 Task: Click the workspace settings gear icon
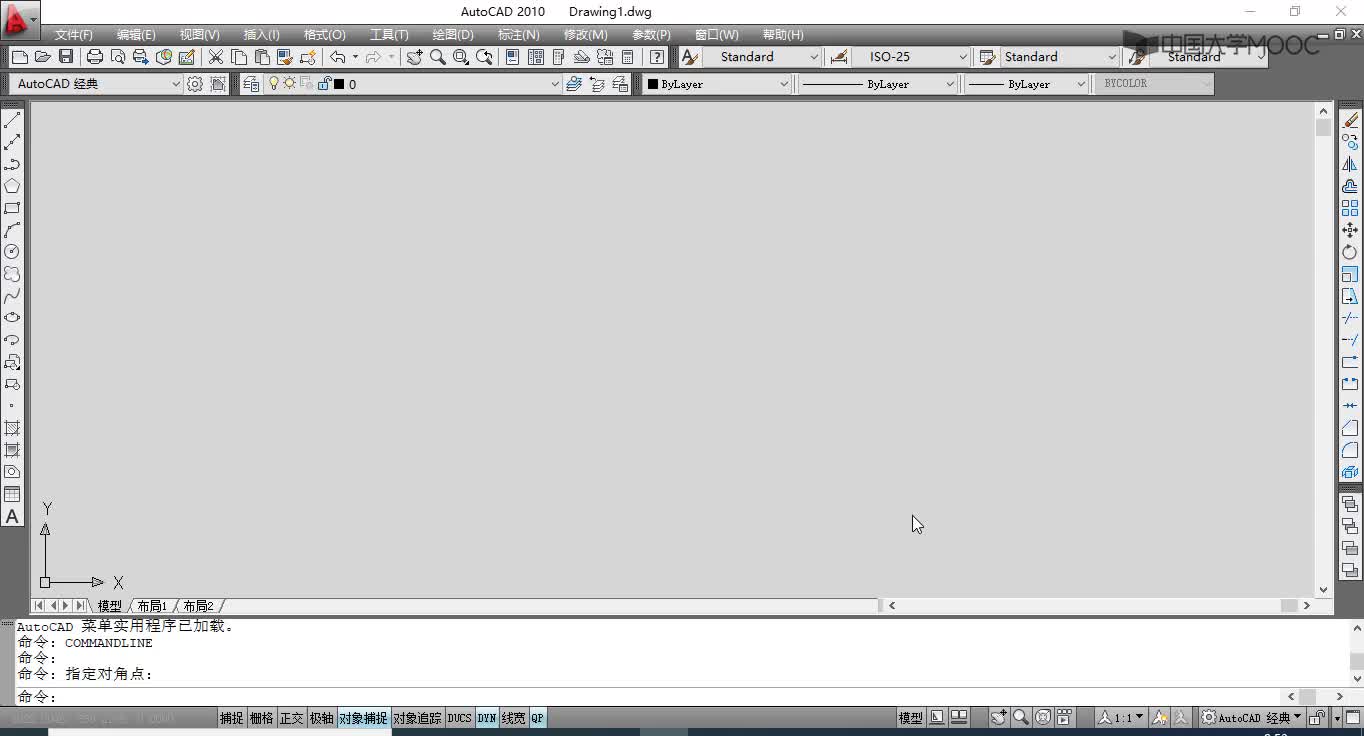(195, 84)
